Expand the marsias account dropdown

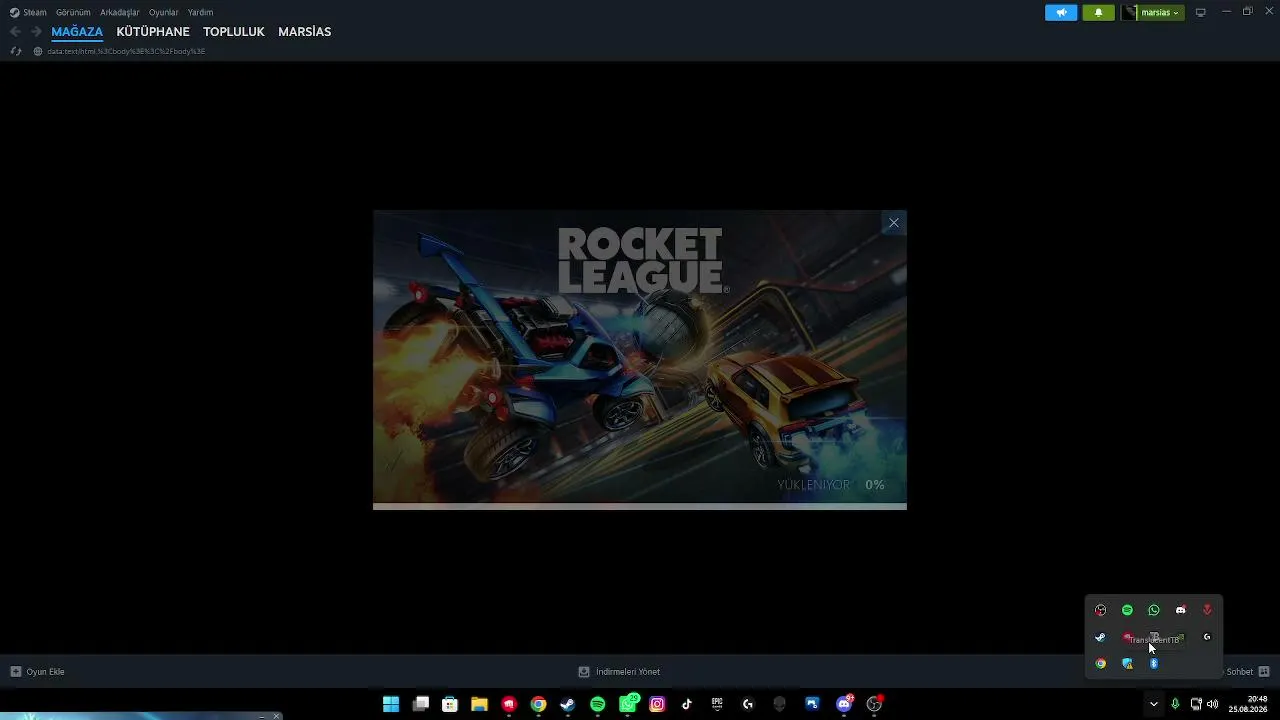1152,12
